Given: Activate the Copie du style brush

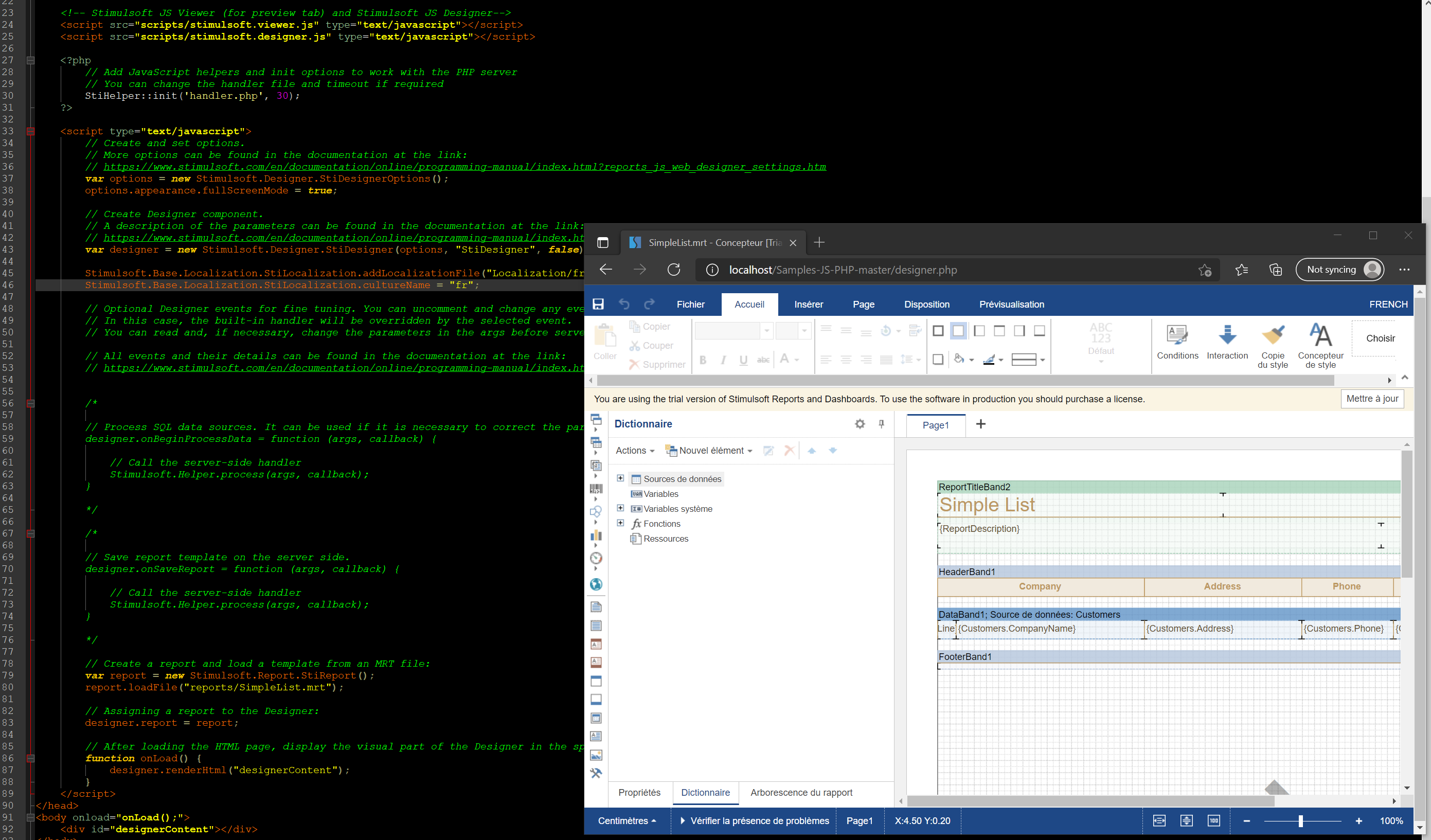Looking at the screenshot, I should pos(1273,347).
